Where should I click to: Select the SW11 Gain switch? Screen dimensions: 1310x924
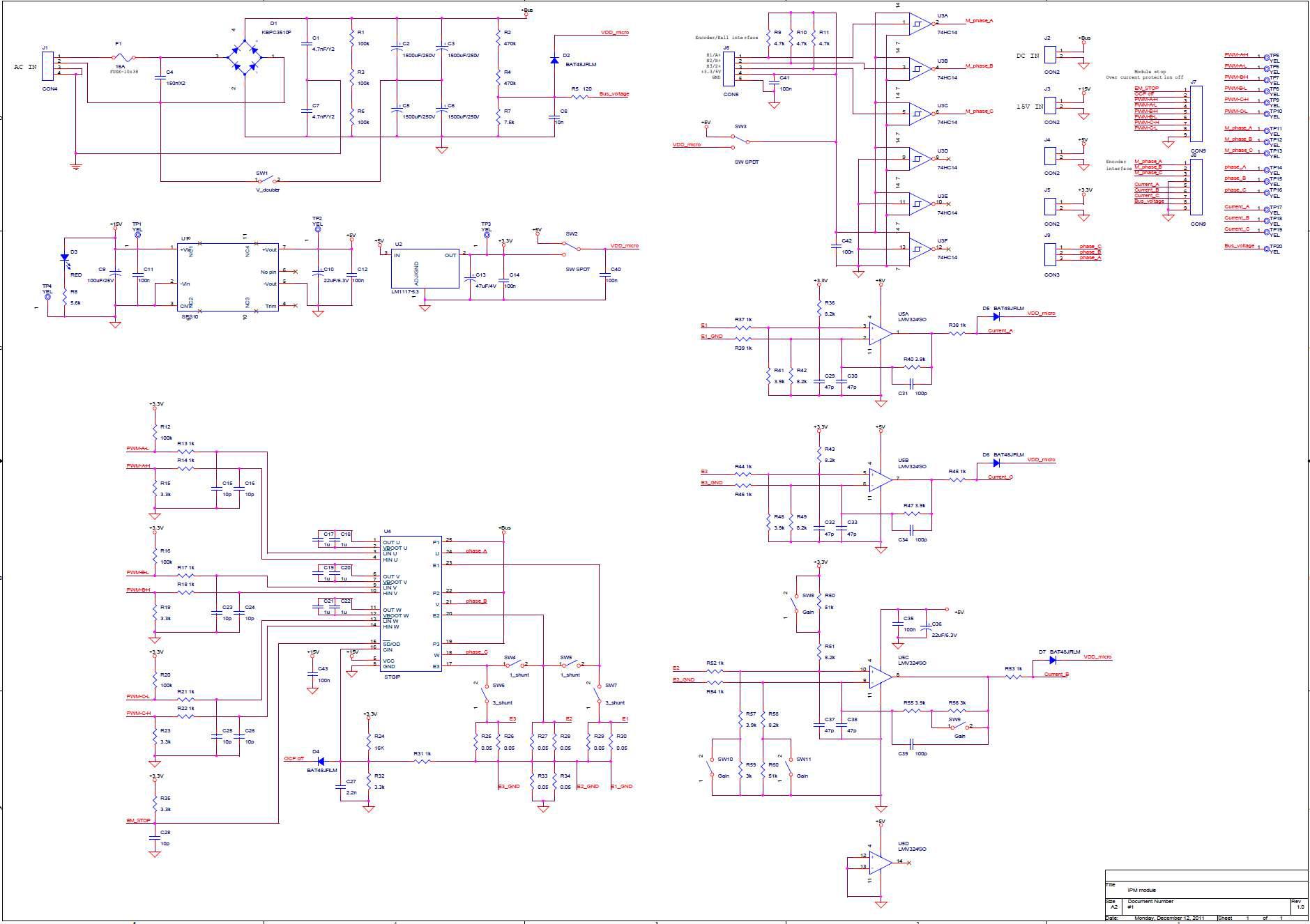click(790, 767)
